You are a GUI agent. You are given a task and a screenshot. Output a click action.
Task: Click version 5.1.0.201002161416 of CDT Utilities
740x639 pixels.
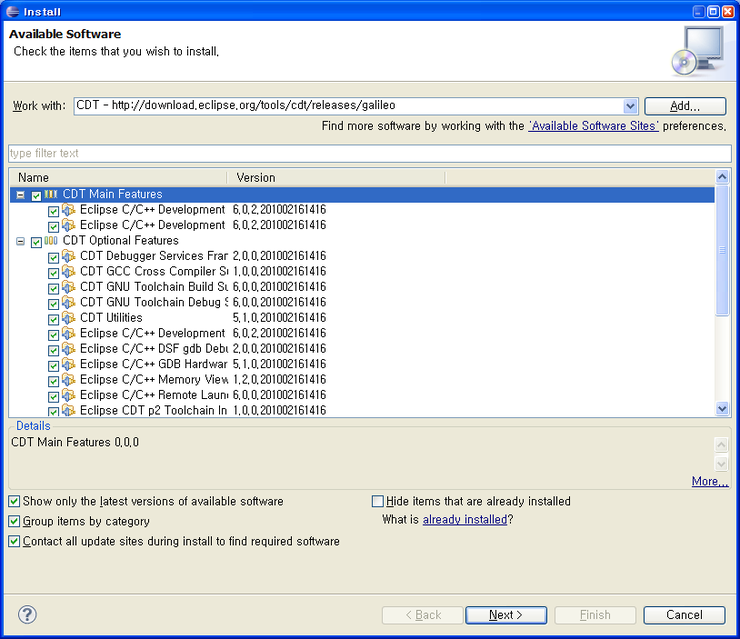coord(279,318)
